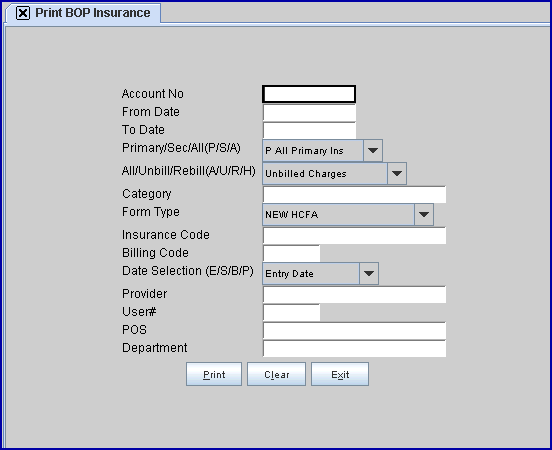Click the P All Primary Ins combo box text
Image resolution: width=552 pixels, height=450 pixels.
pos(304,151)
